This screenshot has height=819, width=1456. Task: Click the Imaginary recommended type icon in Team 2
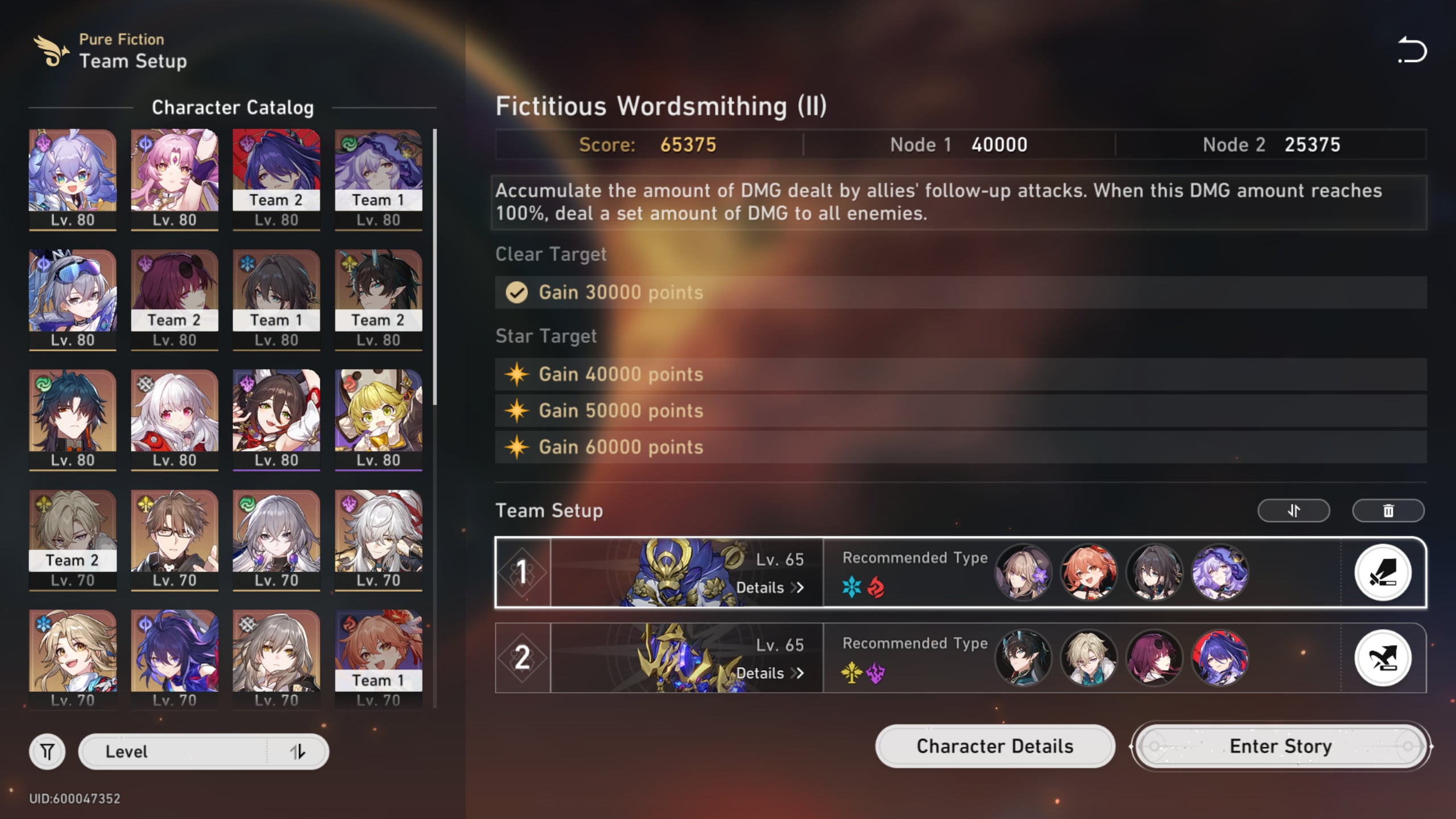click(851, 673)
